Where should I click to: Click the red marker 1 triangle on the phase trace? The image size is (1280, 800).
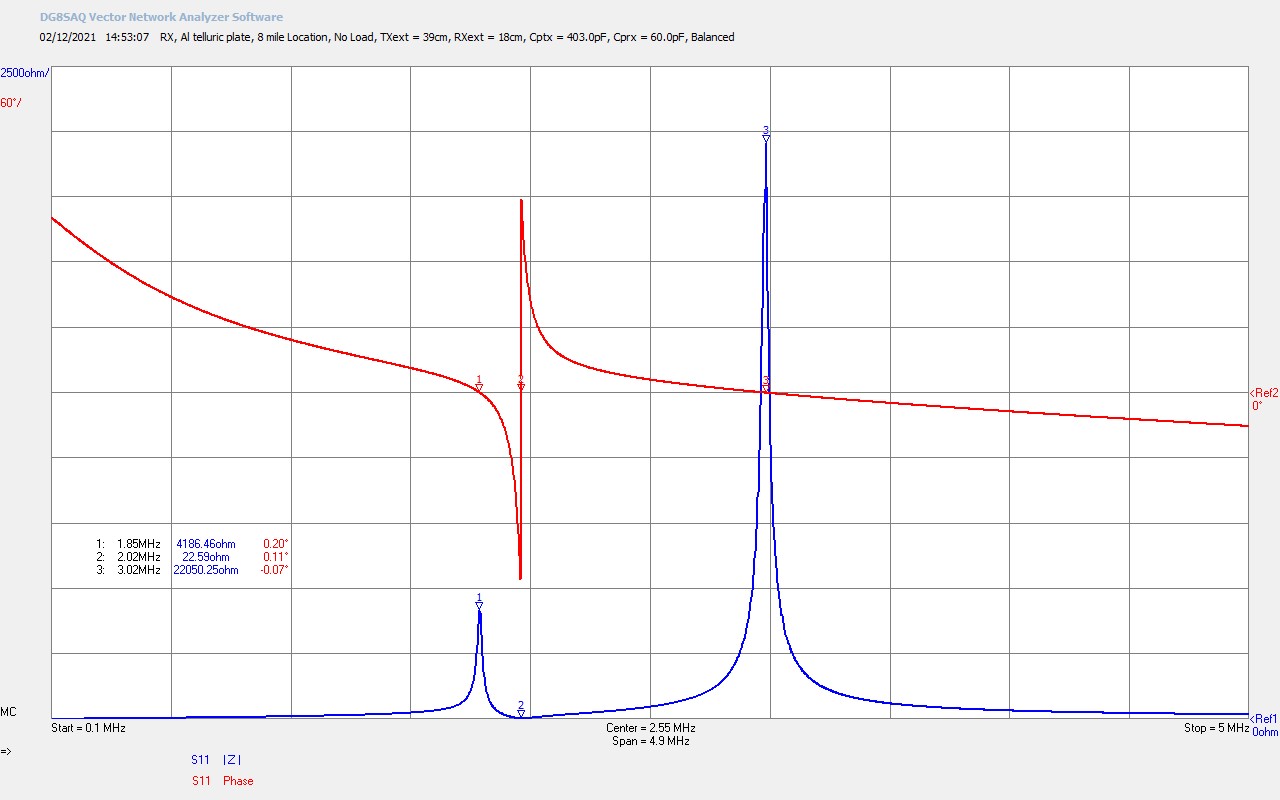479,387
